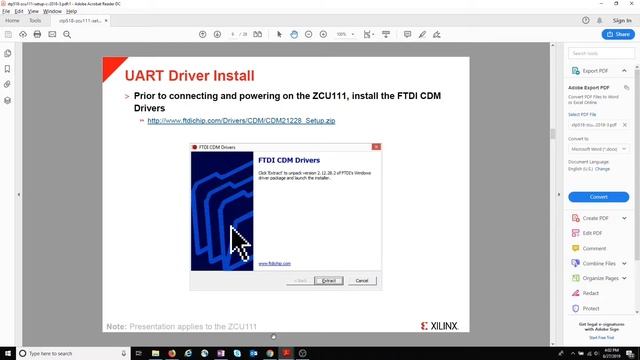Click the ftdichip CDM Setup.zip hyperlink
Viewport: 640px width, 360px height.
pyautogui.click(x=241, y=121)
